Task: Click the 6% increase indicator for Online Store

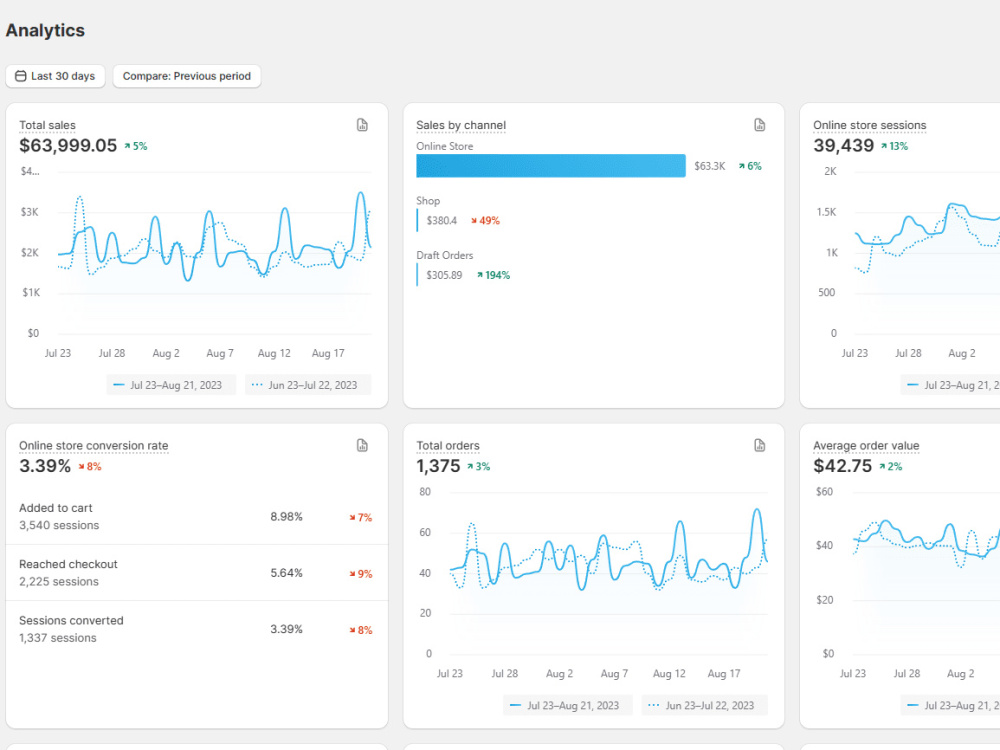Action: [750, 166]
